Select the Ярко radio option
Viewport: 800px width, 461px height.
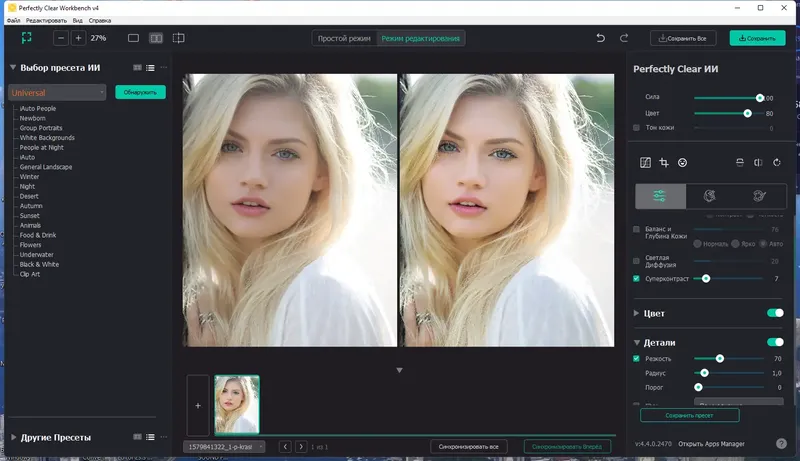click(735, 244)
